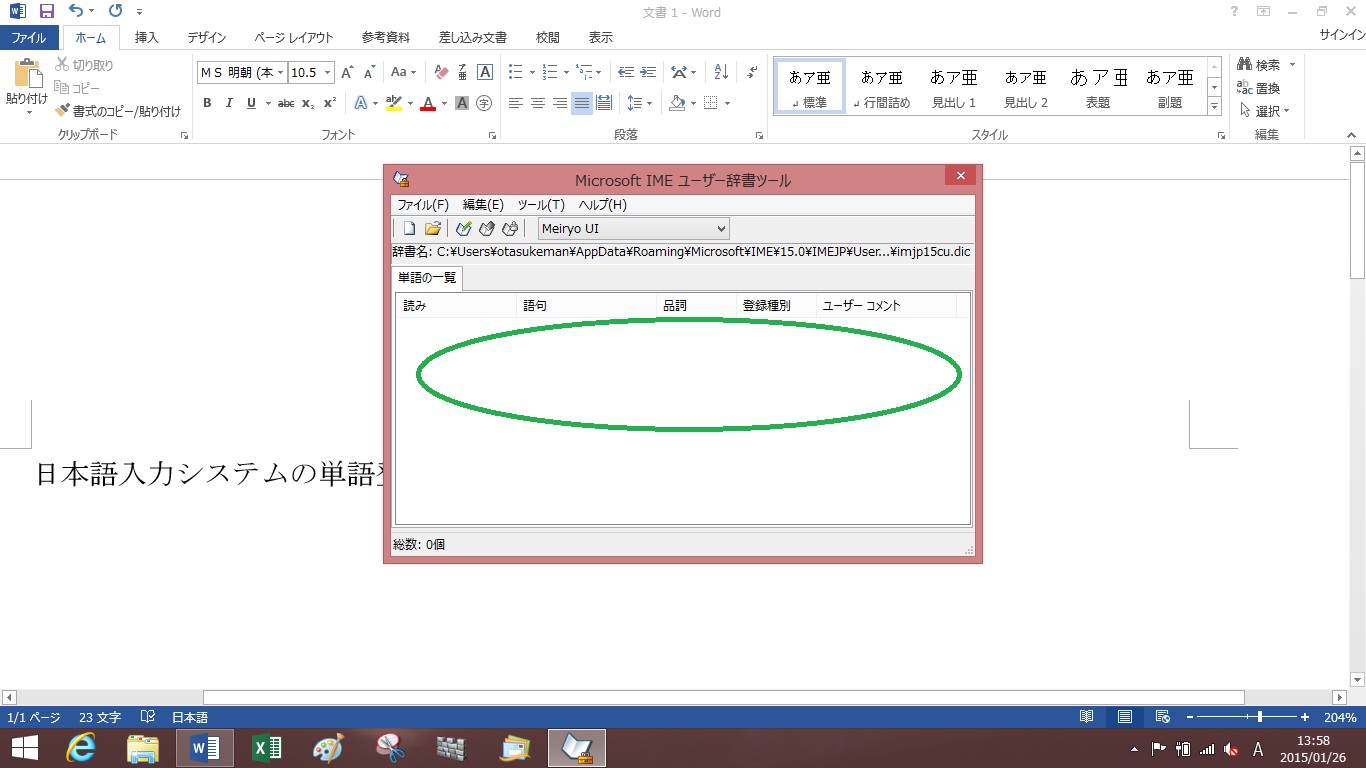Image resolution: width=1366 pixels, height=768 pixels.
Task: Click the grow font icon in Word
Action: [347, 73]
